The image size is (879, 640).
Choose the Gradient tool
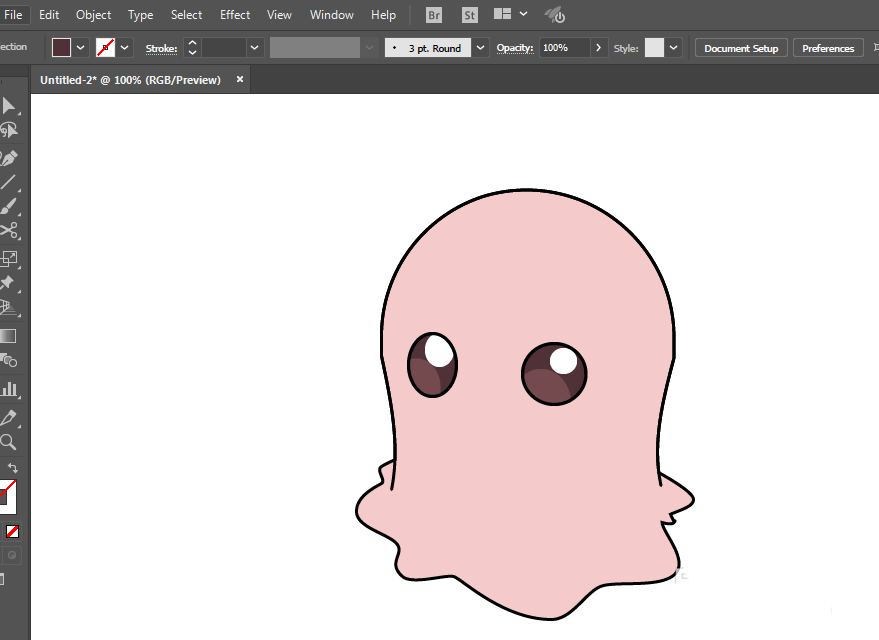[8, 336]
